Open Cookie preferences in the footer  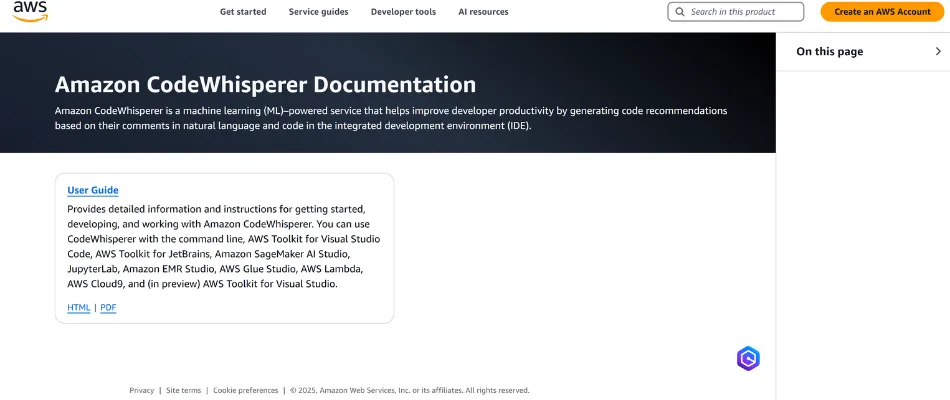pyautogui.click(x=246, y=391)
